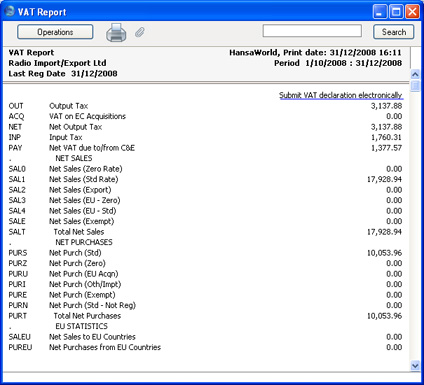Maximize the VAT Report window
Screen dimensions: 424x385
tap(396, 12)
